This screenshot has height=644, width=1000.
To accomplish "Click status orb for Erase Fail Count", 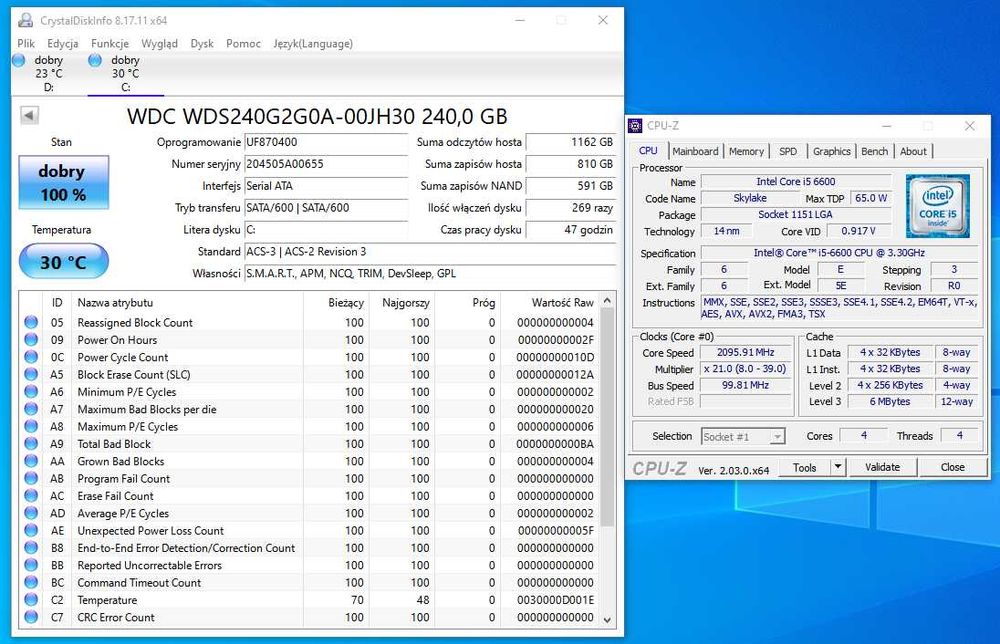I will pyautogui.click(x=31, y=495).
